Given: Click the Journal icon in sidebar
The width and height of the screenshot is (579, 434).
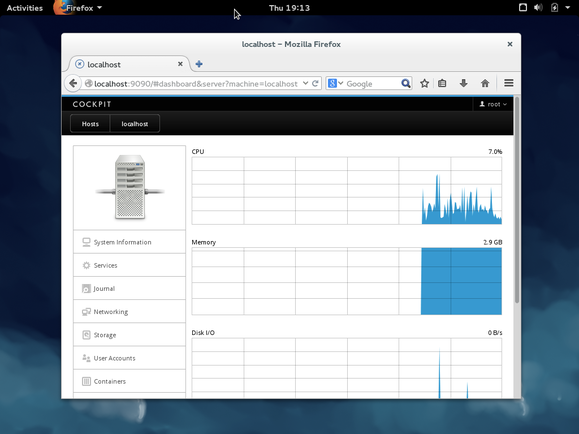Looking at the screenshot, I should pyautogui.click(x=86, y=288).
